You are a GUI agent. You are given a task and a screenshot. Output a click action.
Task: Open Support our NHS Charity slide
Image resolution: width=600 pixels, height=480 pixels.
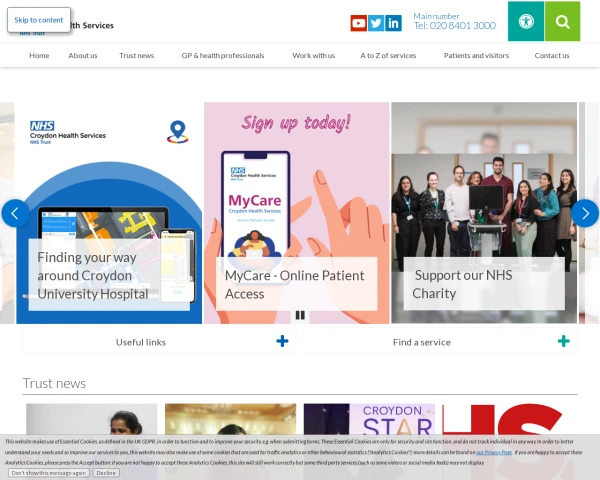[484, 213]
